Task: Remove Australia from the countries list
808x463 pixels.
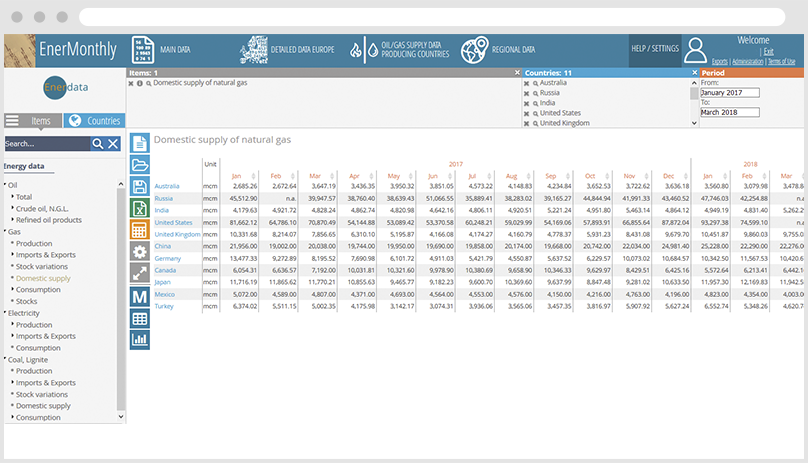Action: coord(527,83)
